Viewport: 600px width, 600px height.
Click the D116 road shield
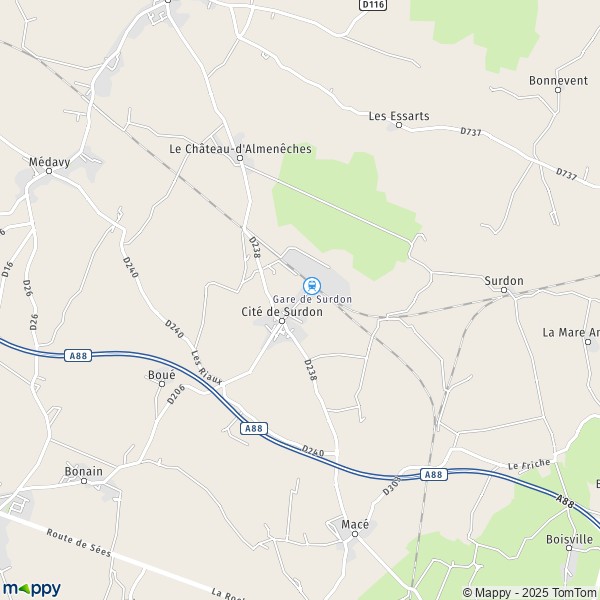pyautogui.click(x=373, y=5)
